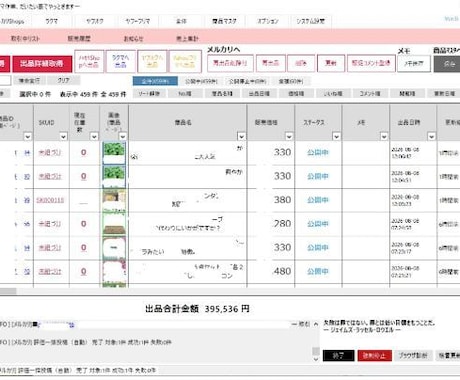The height and width of the screenshot is (380, 460).
Task: Sort by 商品名順
Action: point(222,94)
